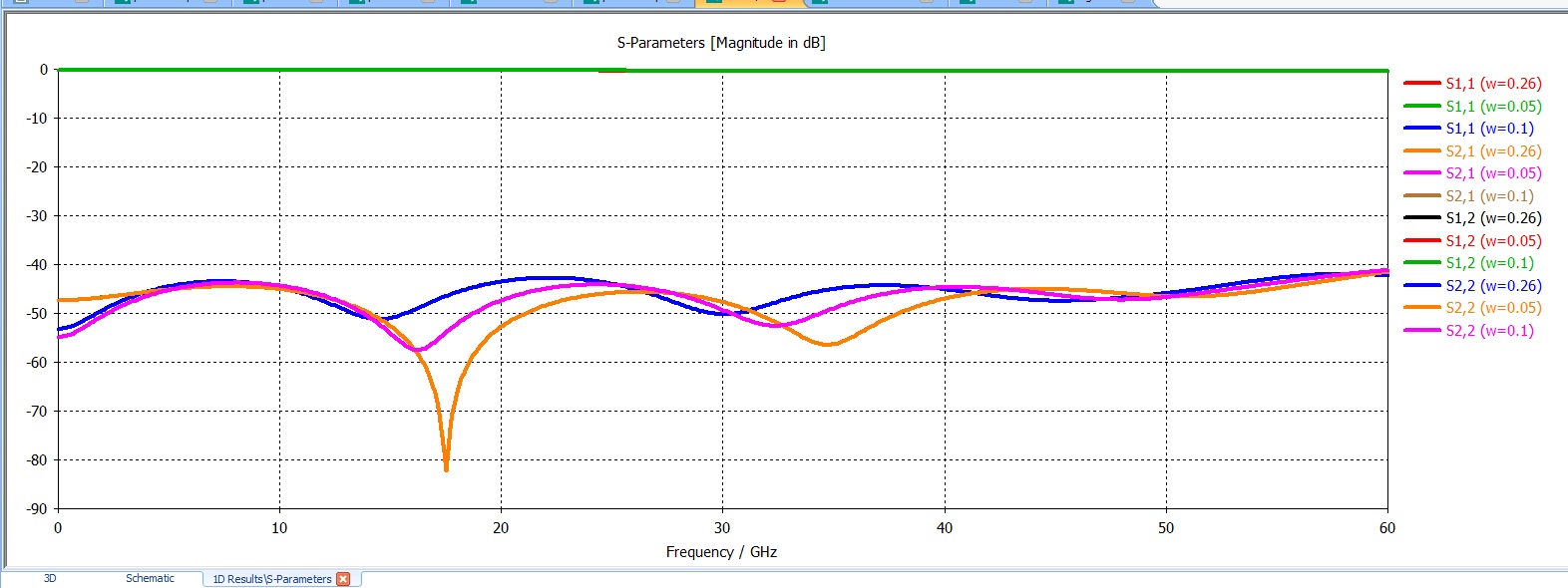Switch to the 3D view tab

click(x=50, y=578)
